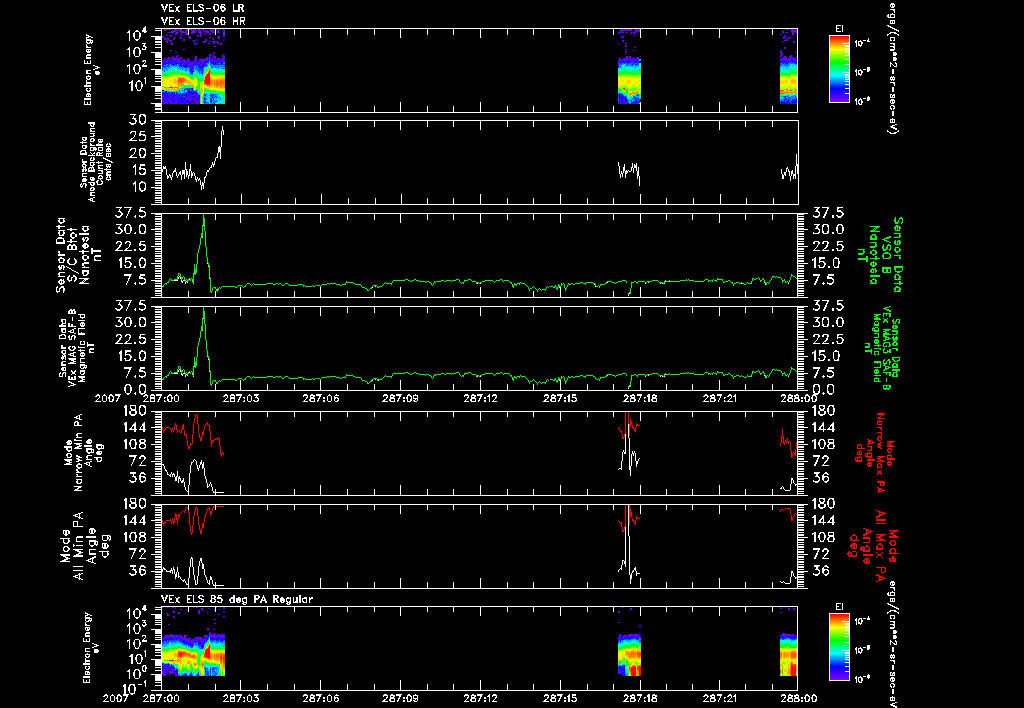
Task: Click the '287:03' label on the bottom time axis
Action: 242,698
